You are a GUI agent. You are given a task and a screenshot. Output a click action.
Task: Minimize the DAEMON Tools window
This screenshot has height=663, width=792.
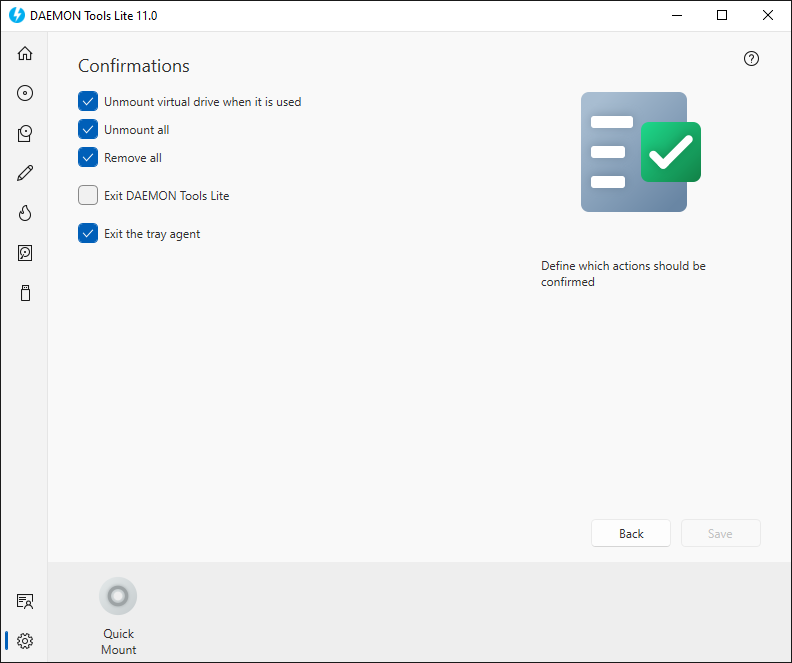click(x=677, y=15)
